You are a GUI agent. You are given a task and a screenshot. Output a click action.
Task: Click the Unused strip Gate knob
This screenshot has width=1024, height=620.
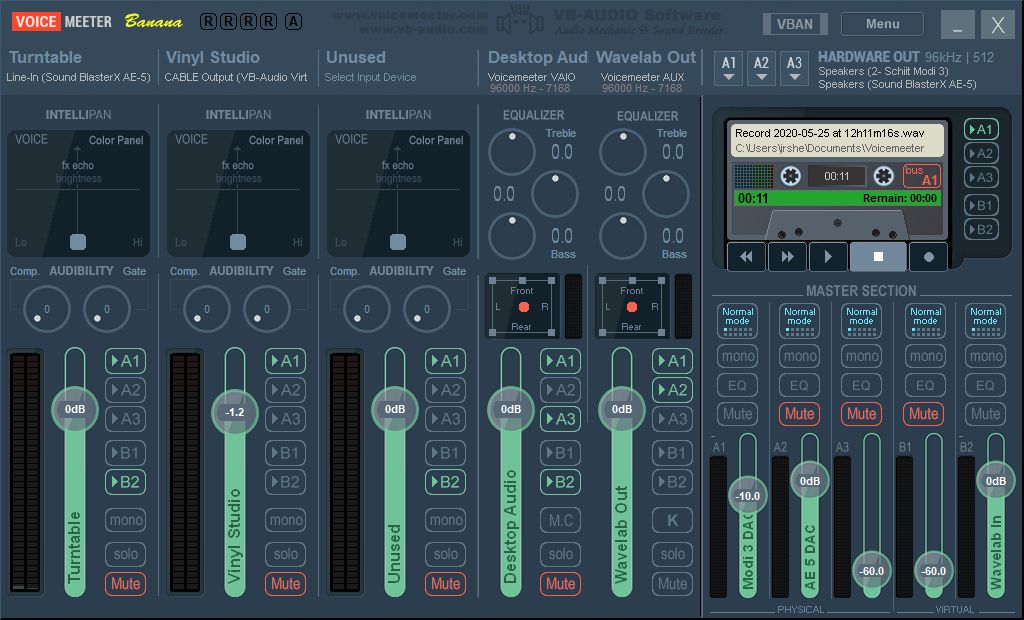(x=426, y=308)
